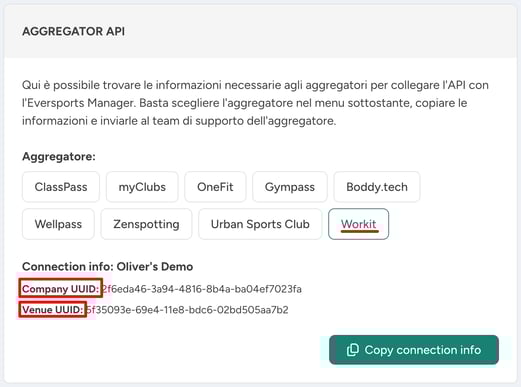Screen dimensions: 521x387
Task: Click the AGGREGATOR API header title
Action: click(x=74, y=31)
